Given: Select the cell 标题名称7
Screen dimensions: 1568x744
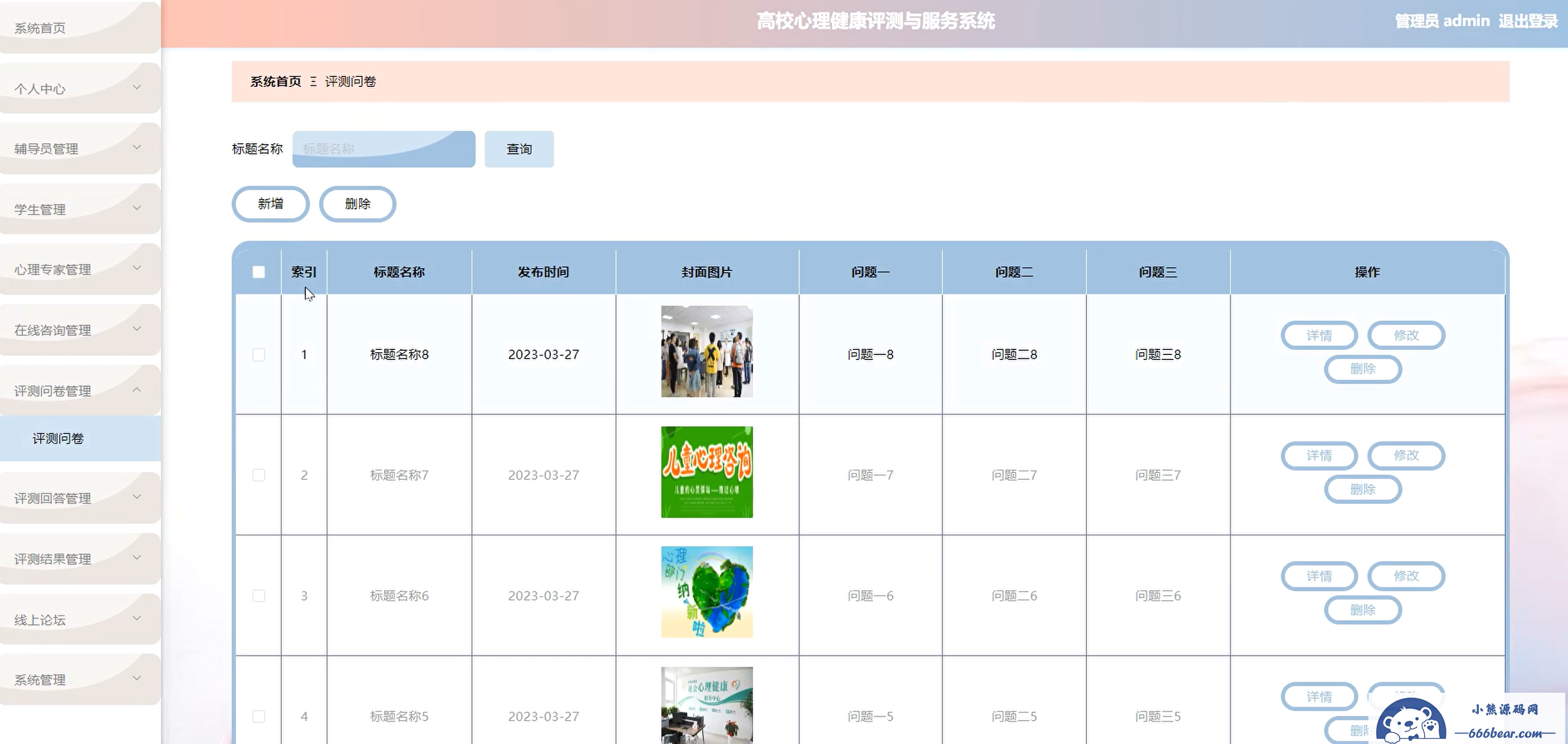Looking at the screenshot, I should tap(399, 475).
